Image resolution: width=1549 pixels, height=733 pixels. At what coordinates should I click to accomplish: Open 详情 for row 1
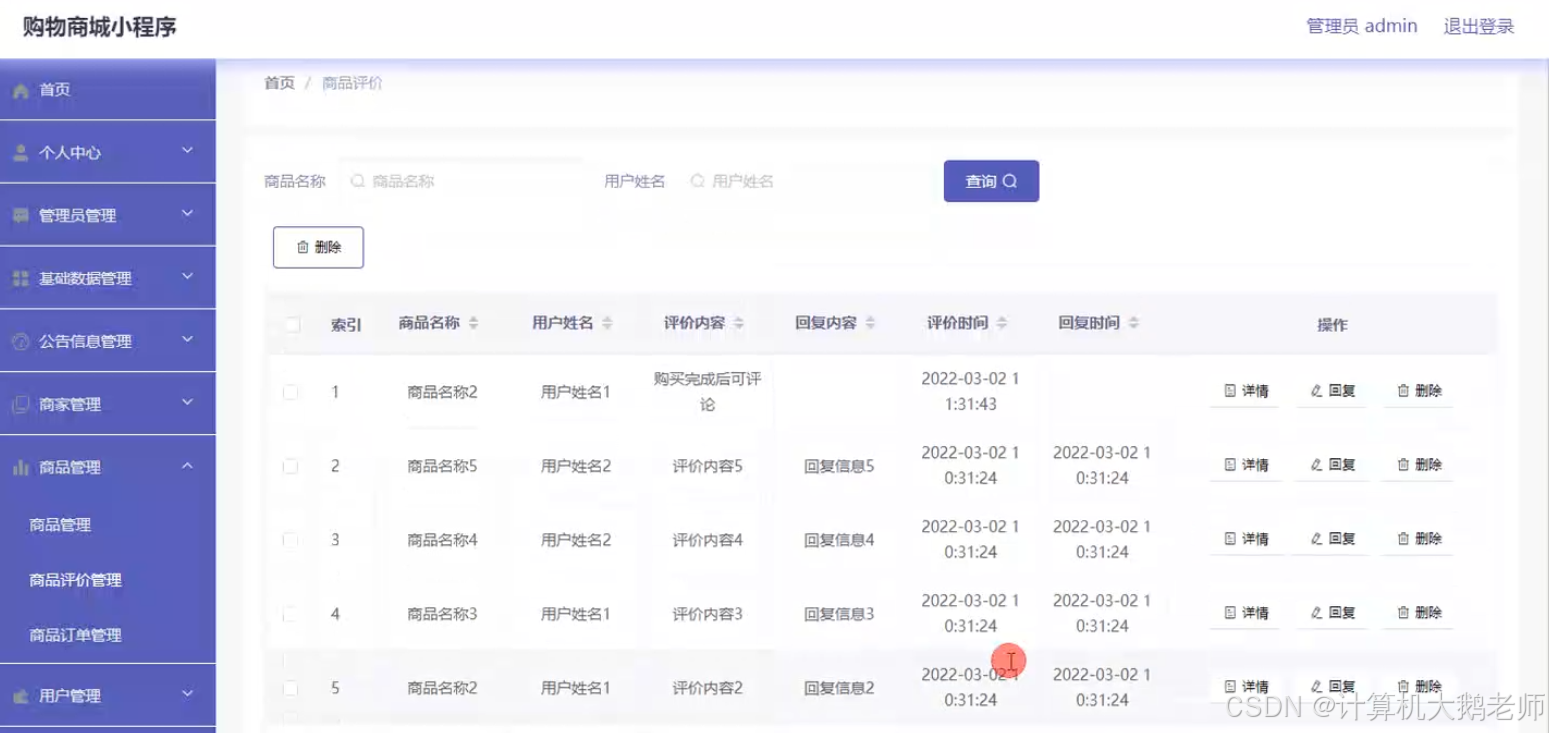(x=1246, y=391)
